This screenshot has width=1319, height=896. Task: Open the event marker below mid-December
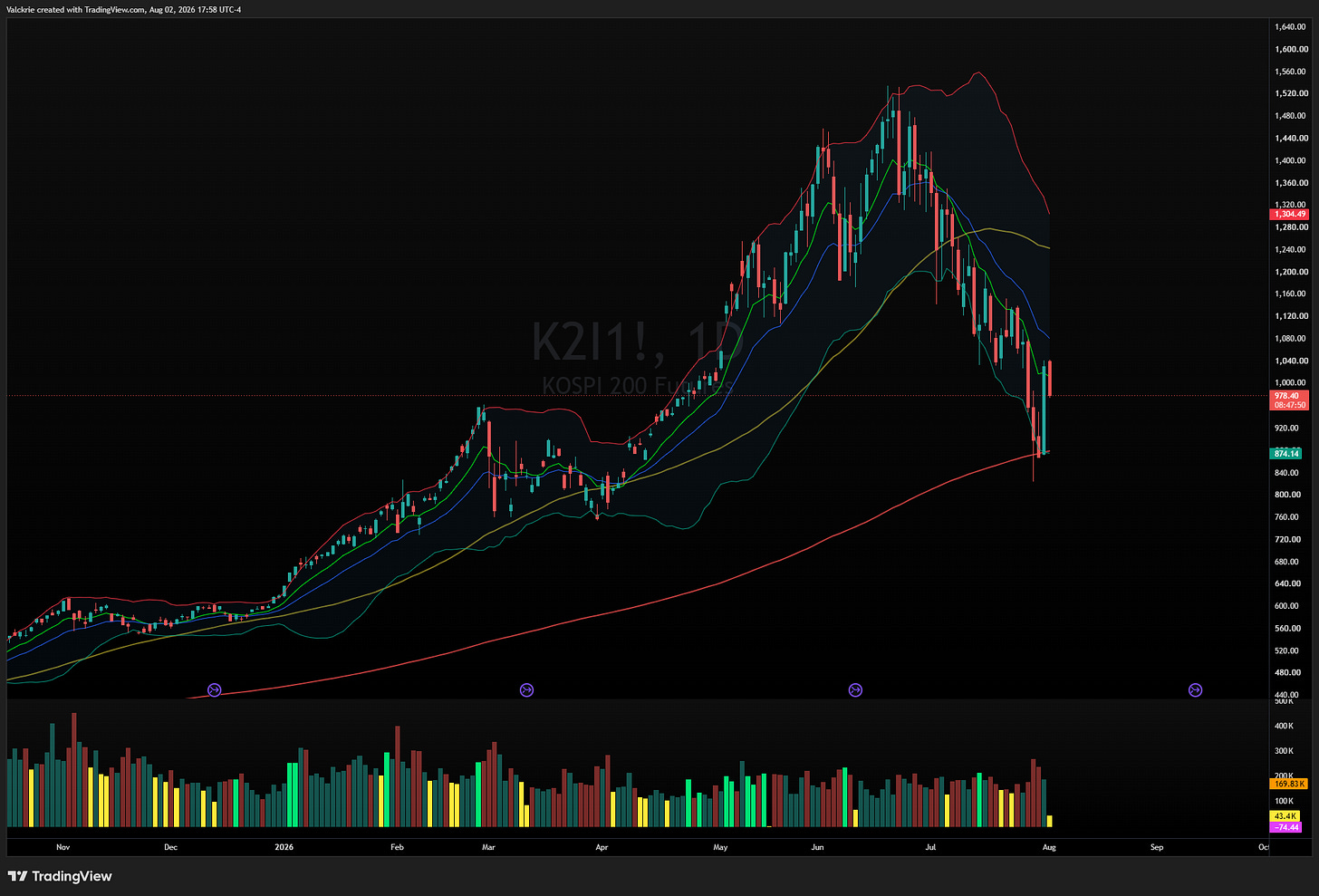(215, 690)
